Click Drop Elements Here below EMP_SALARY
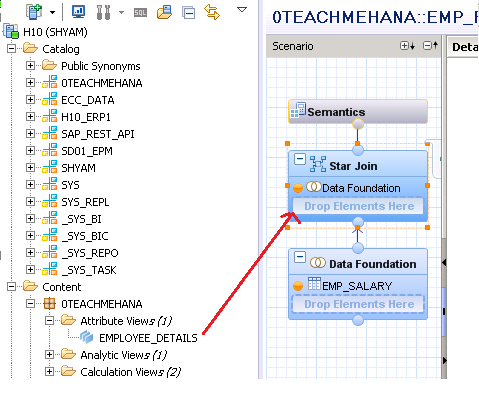The width and height of the screenshot is (479, 393). tap(358, 304)
